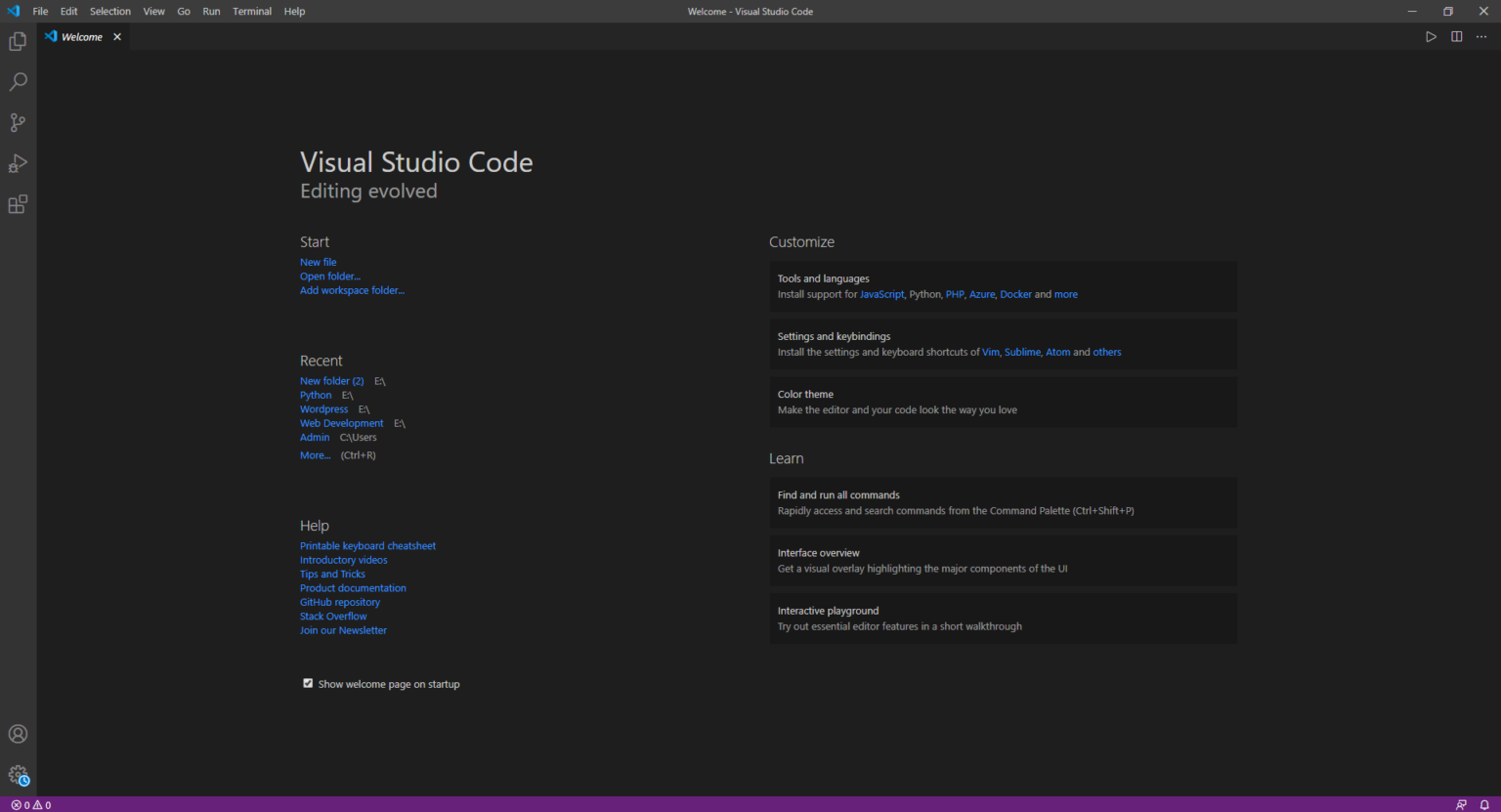Click the VS Code logo in title bar
This screenshot has height=812, width=1501.
(13, 11)
